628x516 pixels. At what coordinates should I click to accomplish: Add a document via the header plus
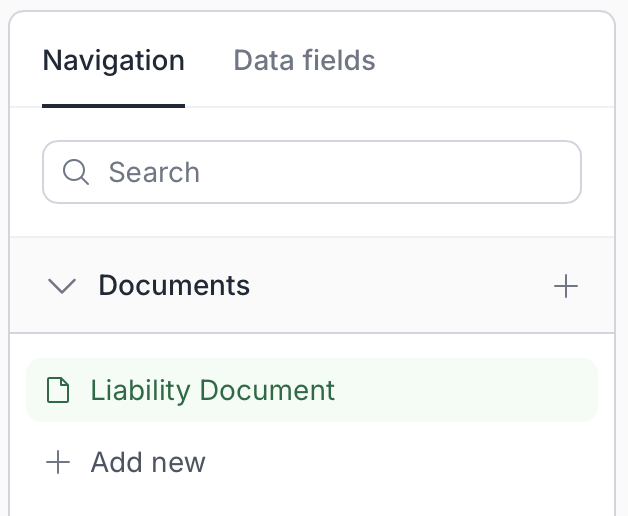coord(566,286)
